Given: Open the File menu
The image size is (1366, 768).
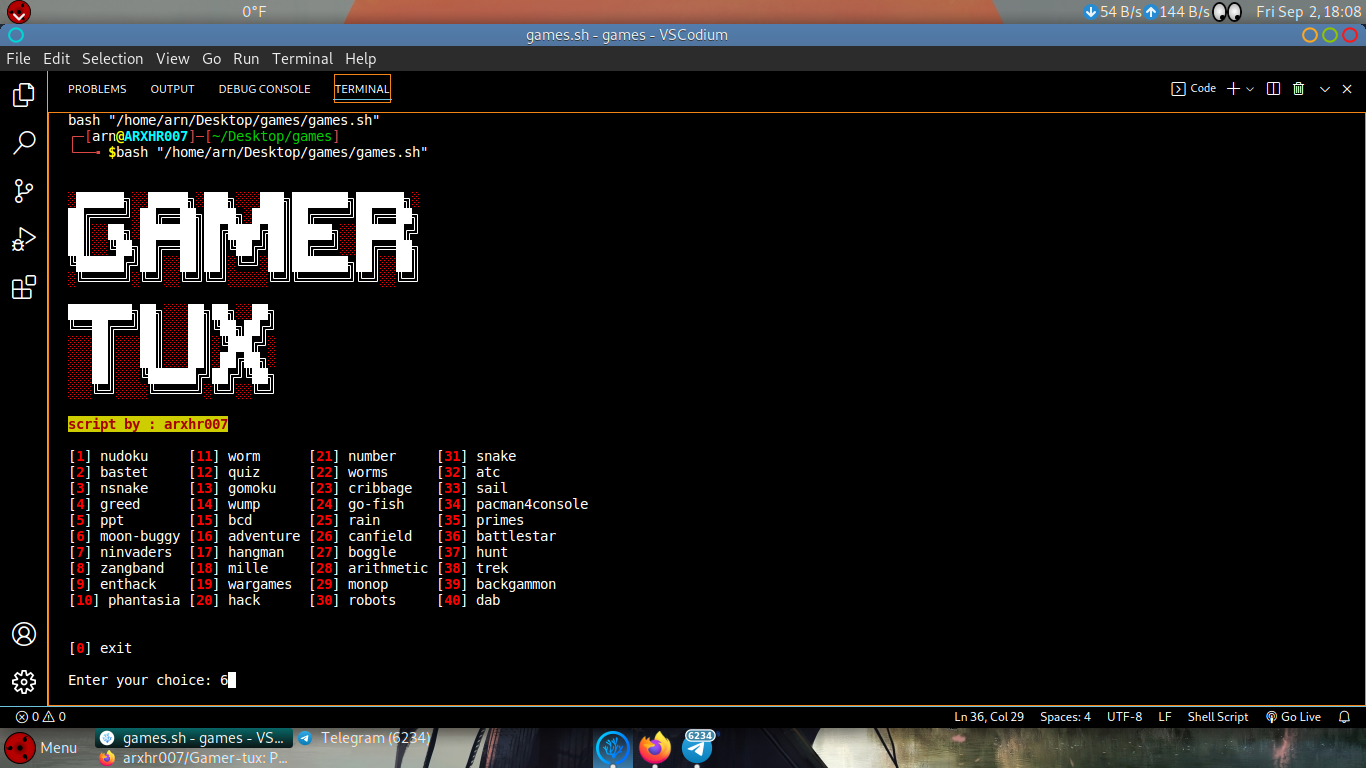Looking at the screenshot, I should coord(18,59).
